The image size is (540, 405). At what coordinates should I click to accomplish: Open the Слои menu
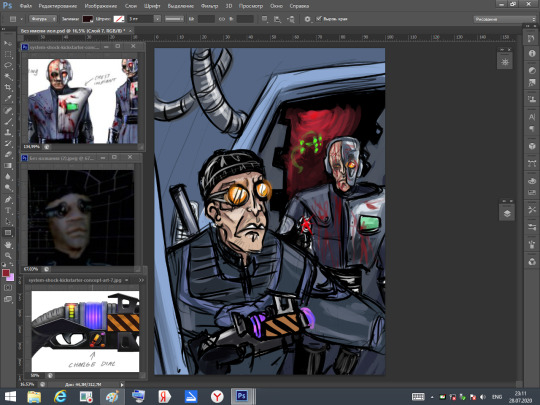[131, 6]
